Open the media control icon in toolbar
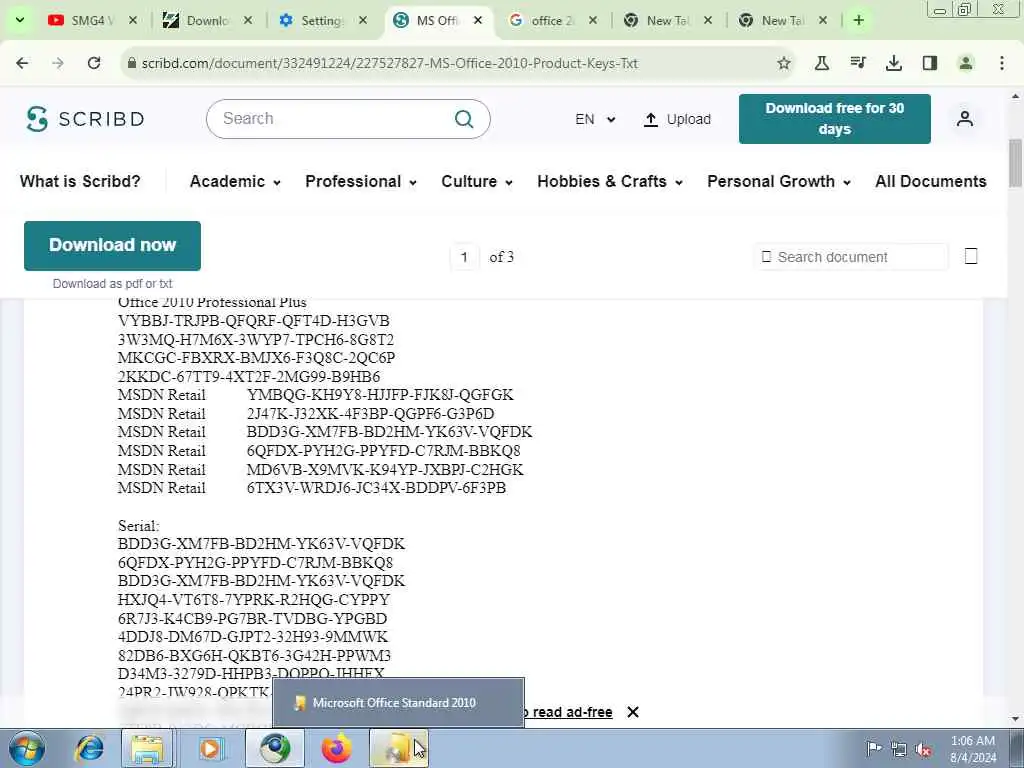Screen dimensions: 1024x768 click(858, 63)
